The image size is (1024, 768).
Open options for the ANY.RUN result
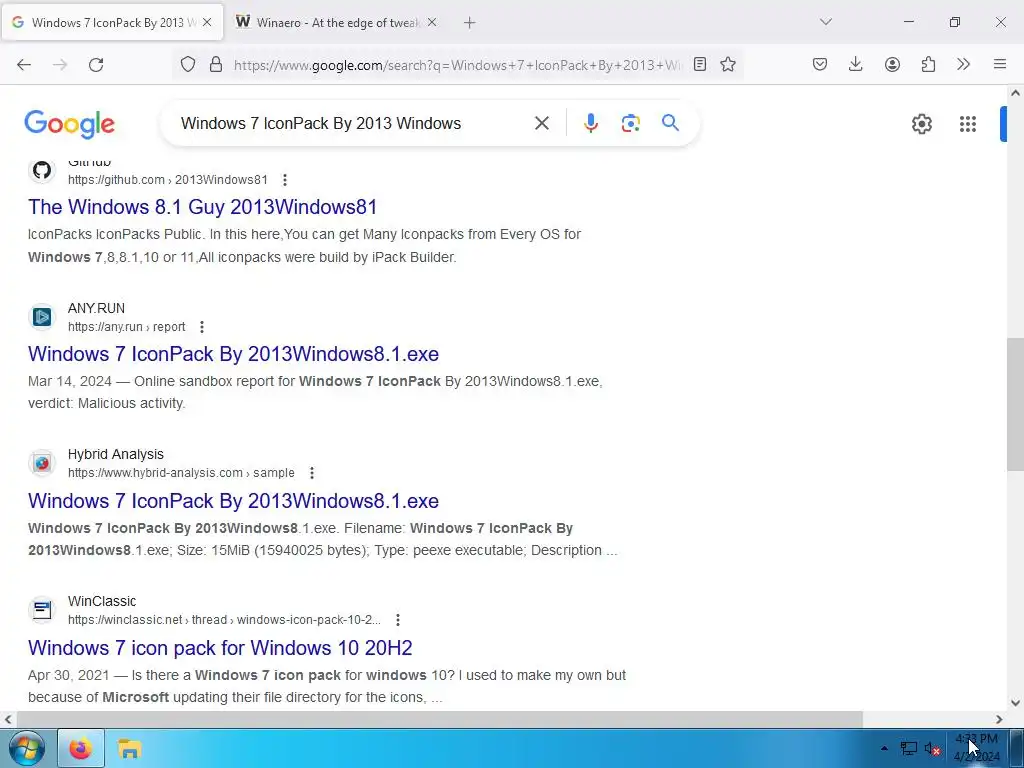tap(202, 327)
